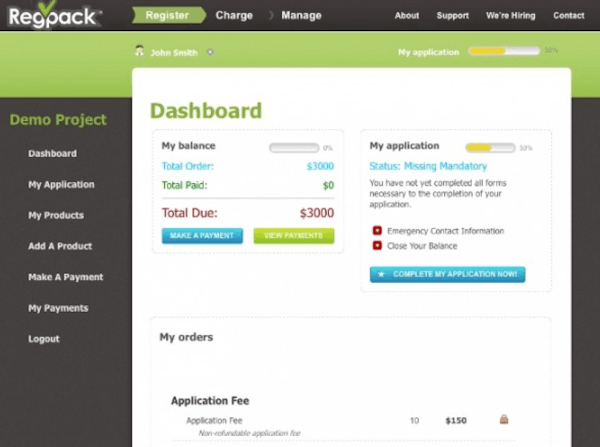View My Payments in the sidebar
The width and height of the screenshot is (600, 447).
coord(58,308)
